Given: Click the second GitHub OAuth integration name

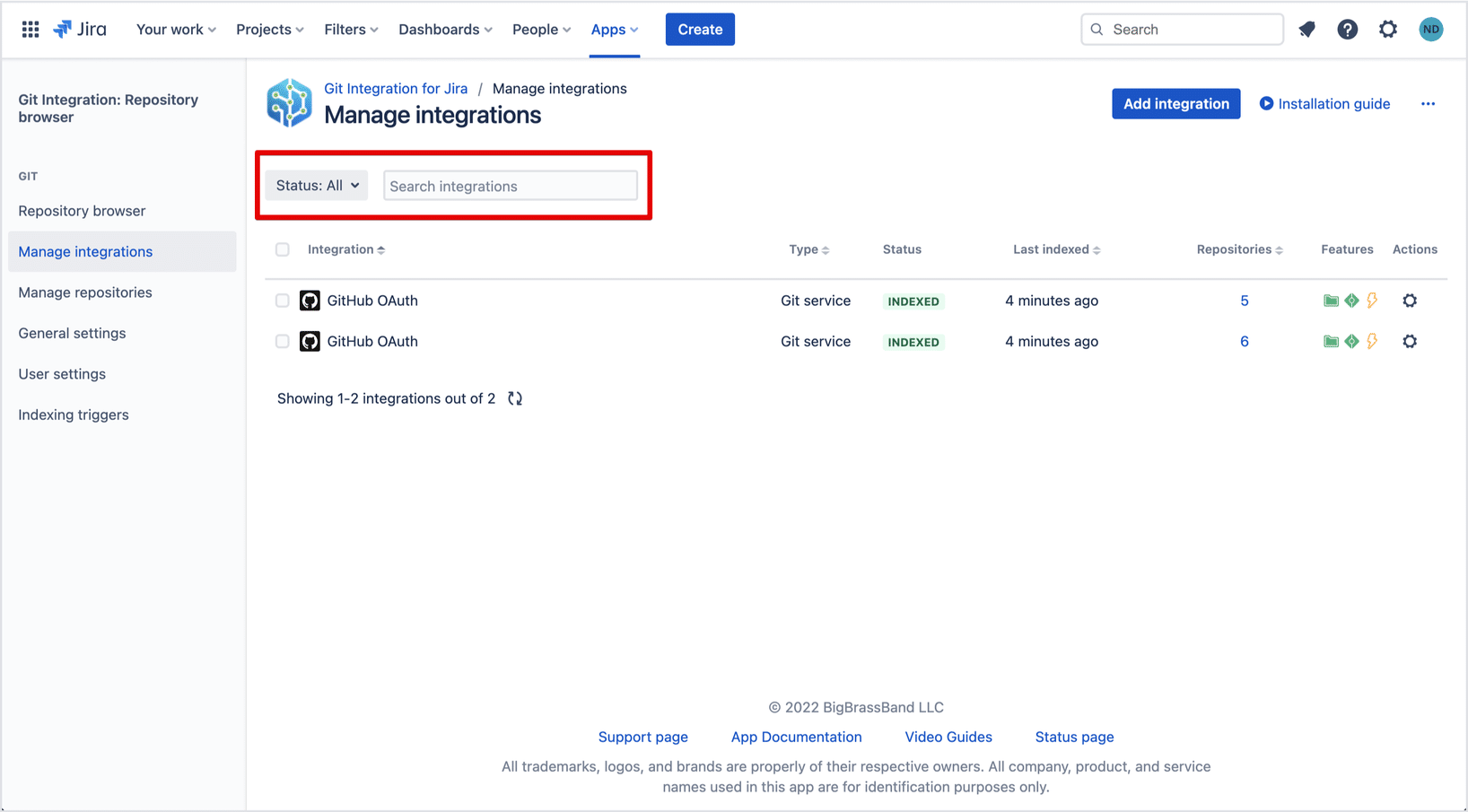Looking at the screenshot, I should tap(372, 341).
